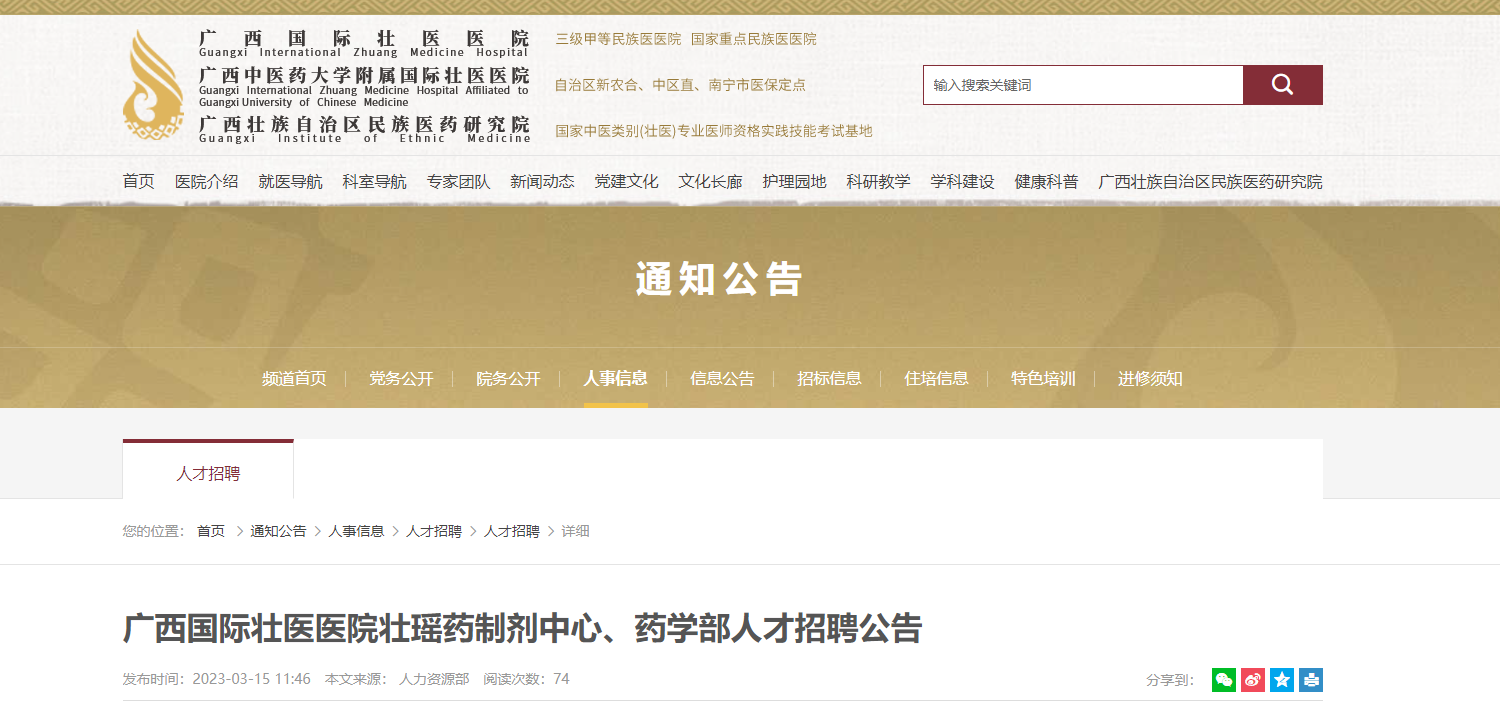
Task: Open 广西壮族自治区民族医药研究院 nav link
Action: click(1211, 182)
